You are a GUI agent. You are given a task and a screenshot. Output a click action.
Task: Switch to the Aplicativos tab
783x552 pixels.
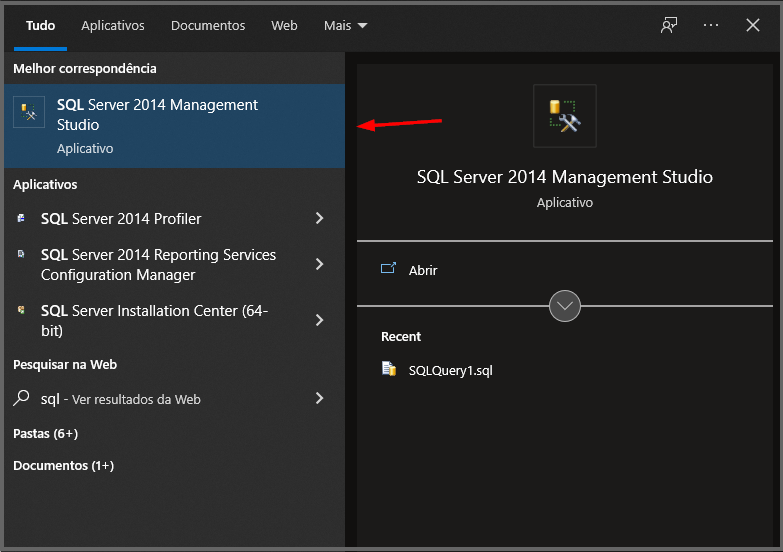click(x=113, y=25)
